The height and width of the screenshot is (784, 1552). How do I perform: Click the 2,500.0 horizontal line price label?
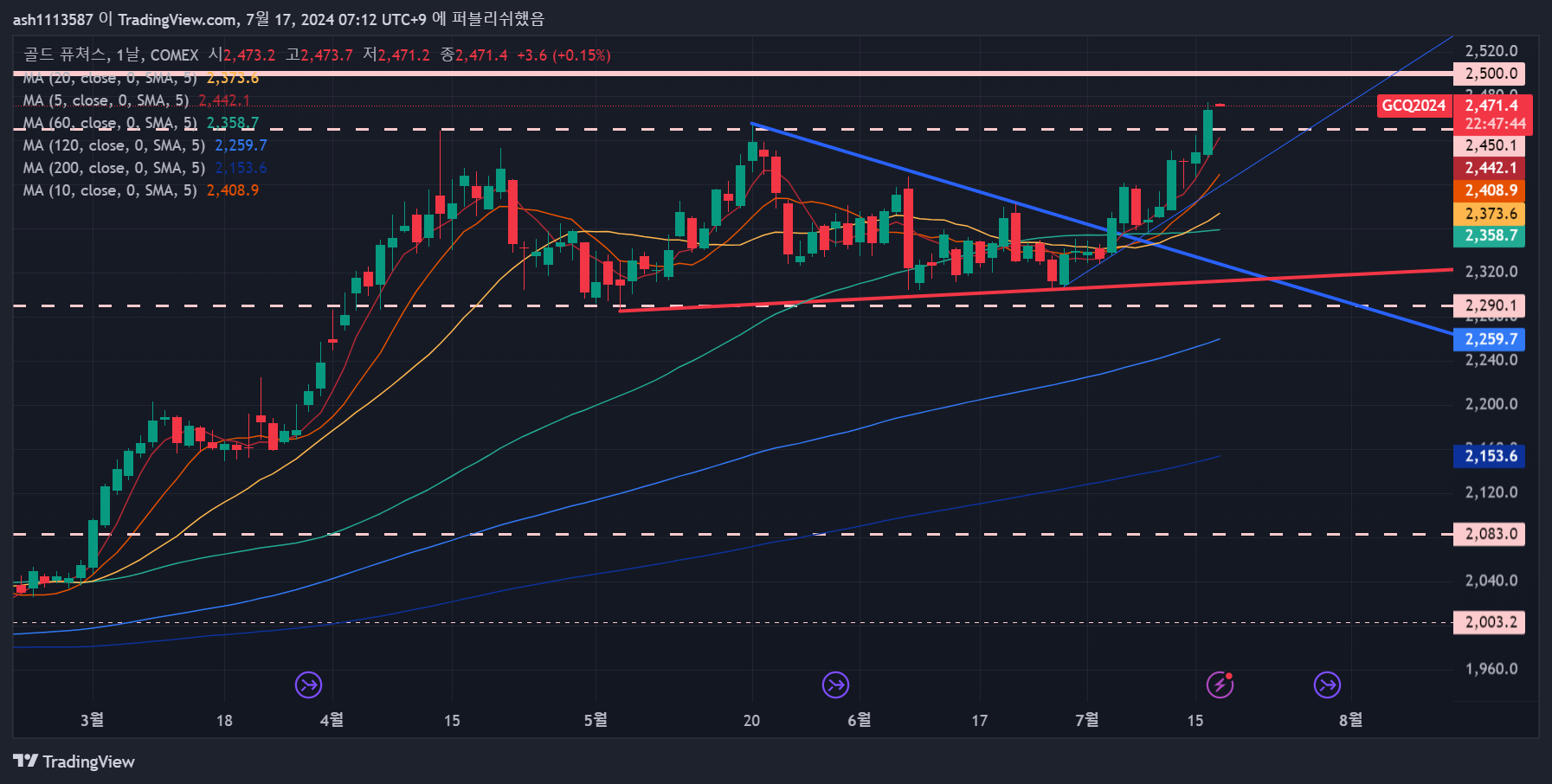[x=1490, y=74]
